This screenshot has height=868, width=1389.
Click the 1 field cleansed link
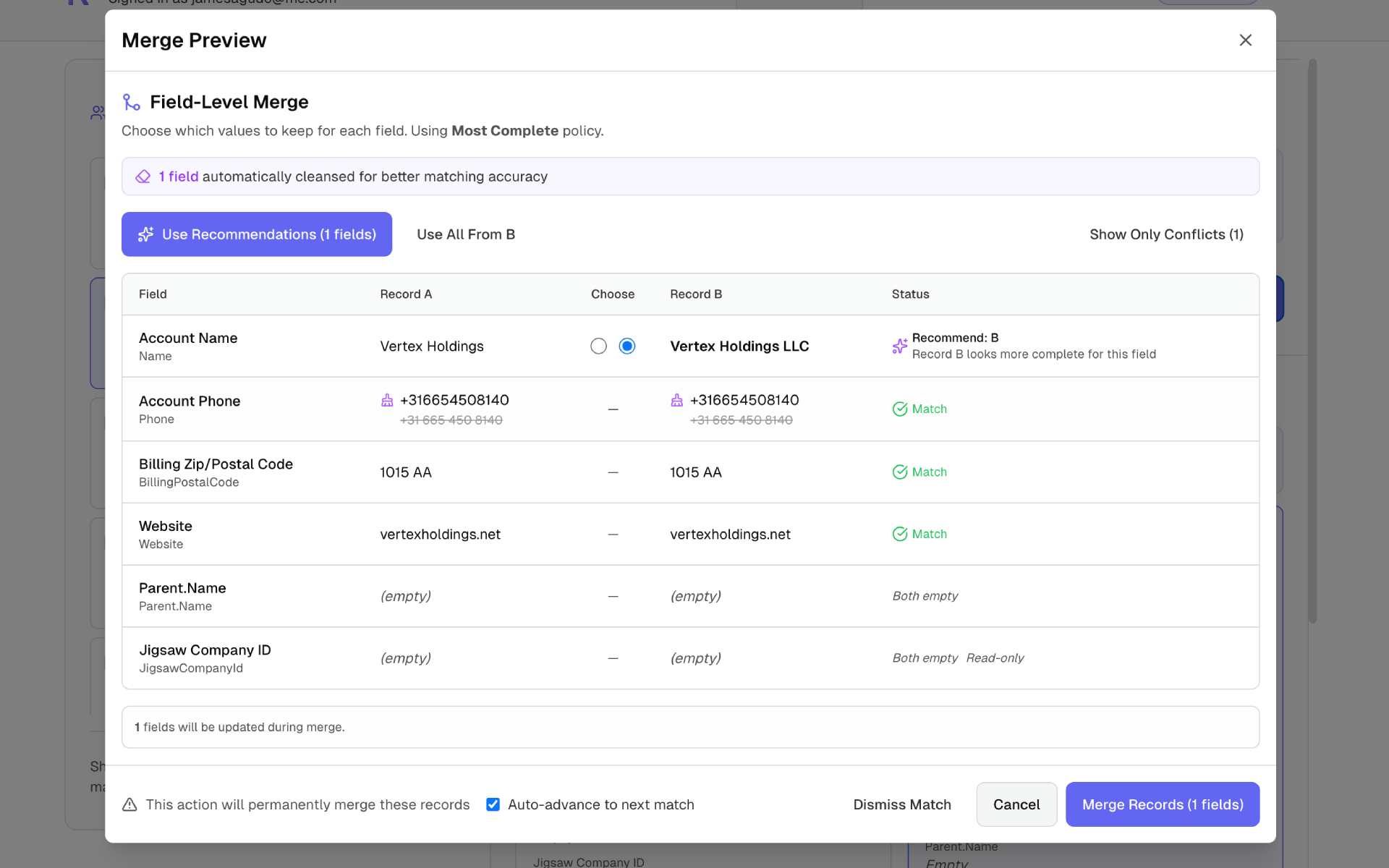pos(179,176)
